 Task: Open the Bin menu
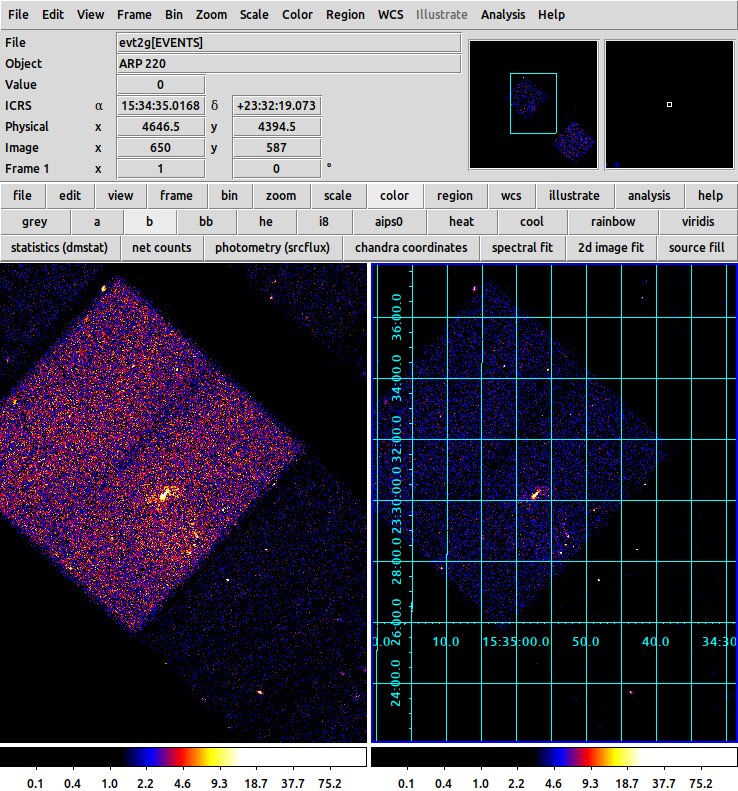click(x=174, y=15)
